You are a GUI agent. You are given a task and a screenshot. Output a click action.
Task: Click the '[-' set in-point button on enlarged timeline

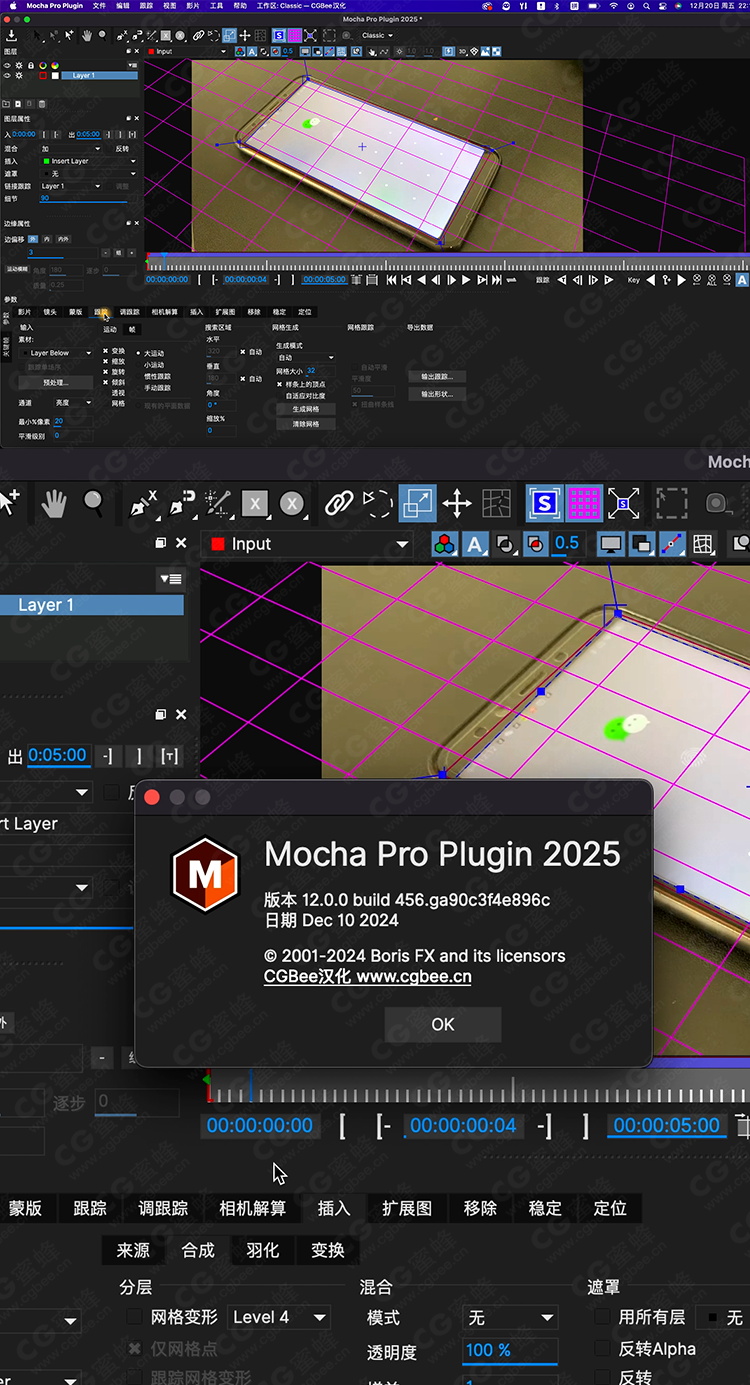click(x=384, y=1125)
